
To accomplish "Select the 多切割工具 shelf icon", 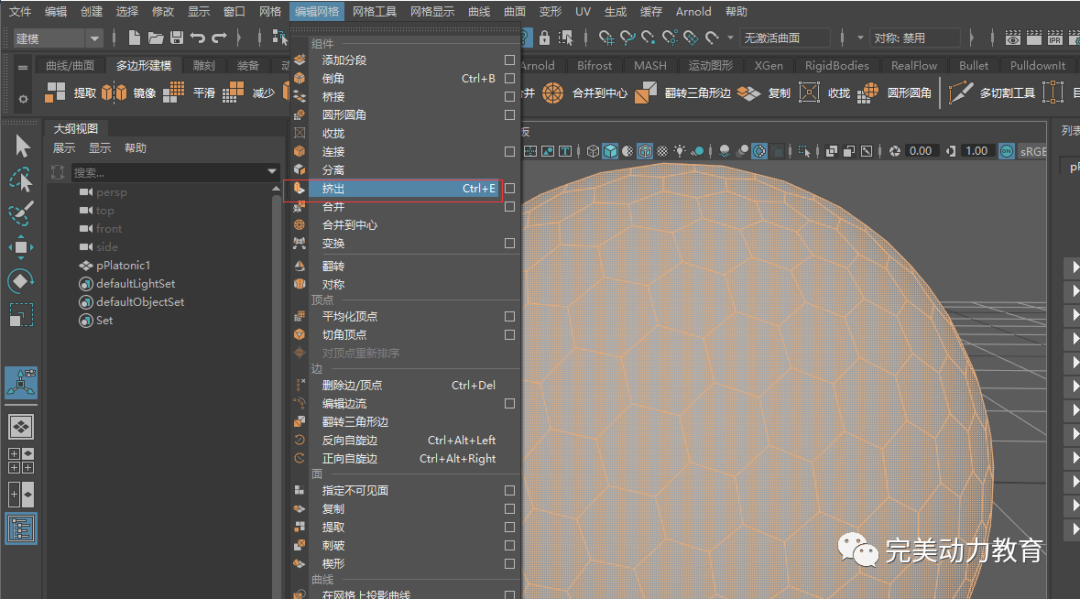I will point(961,92).
